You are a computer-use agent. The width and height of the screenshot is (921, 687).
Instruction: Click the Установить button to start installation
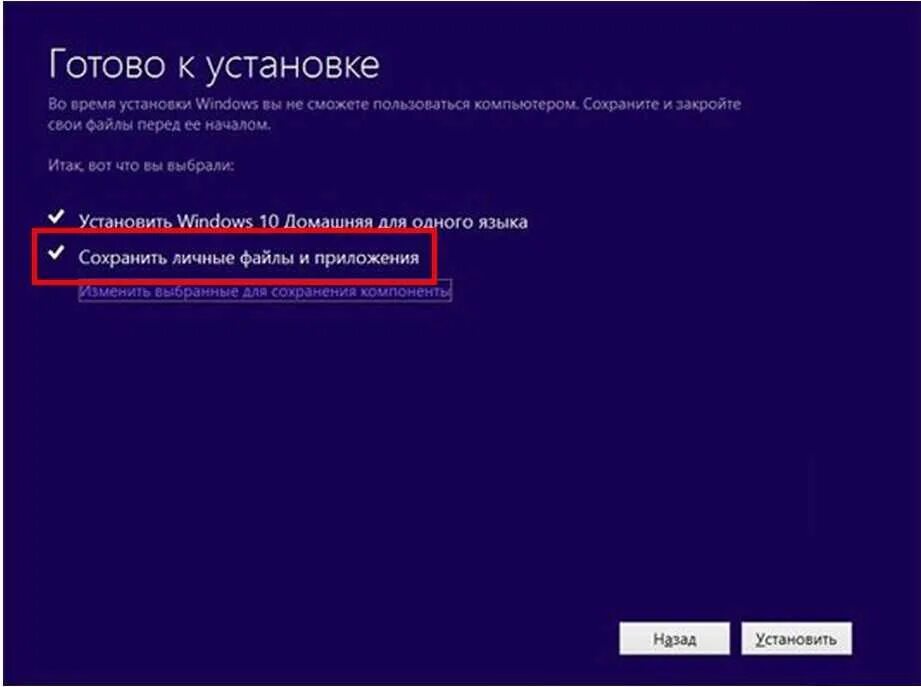coord(796,638)
